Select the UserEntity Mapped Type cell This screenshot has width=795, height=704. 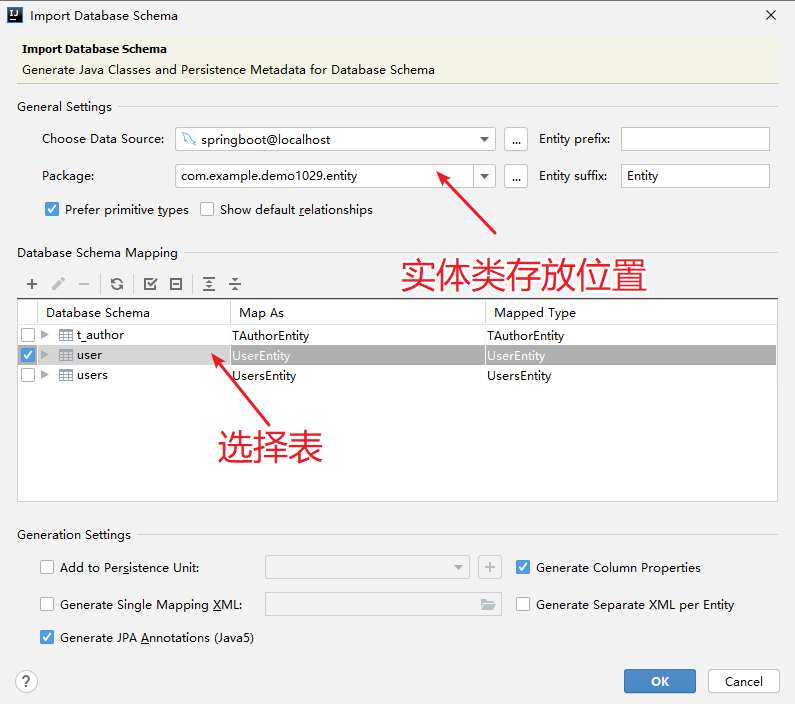631,355
